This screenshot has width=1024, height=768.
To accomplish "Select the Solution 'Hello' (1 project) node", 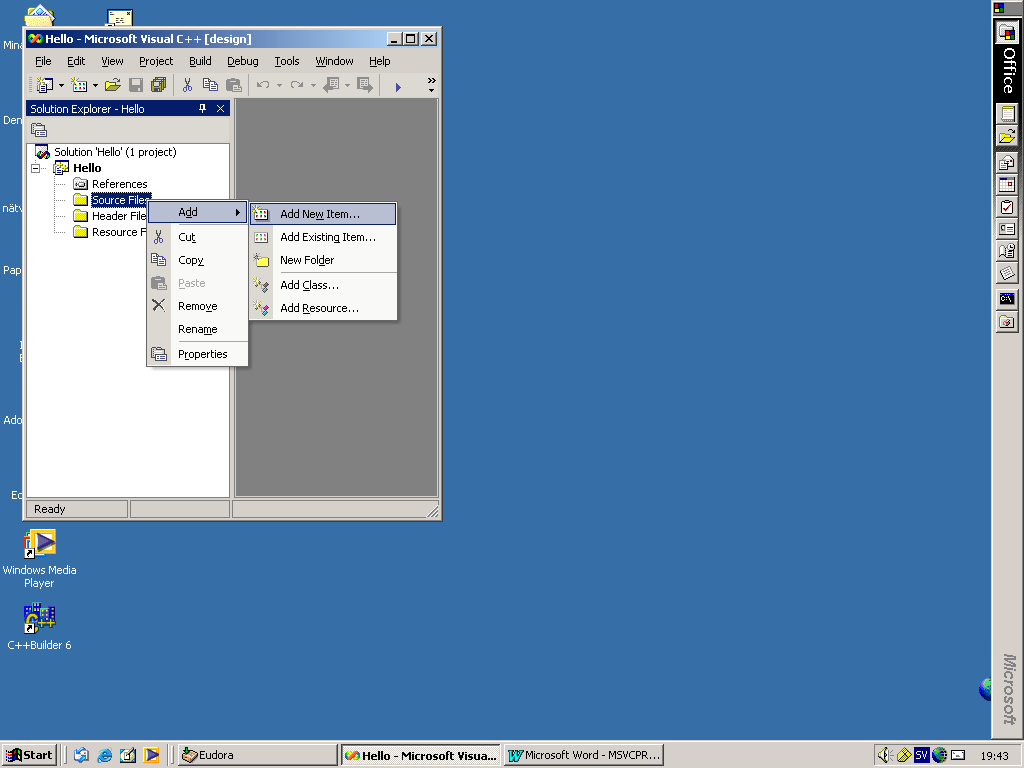I will 116,152.
